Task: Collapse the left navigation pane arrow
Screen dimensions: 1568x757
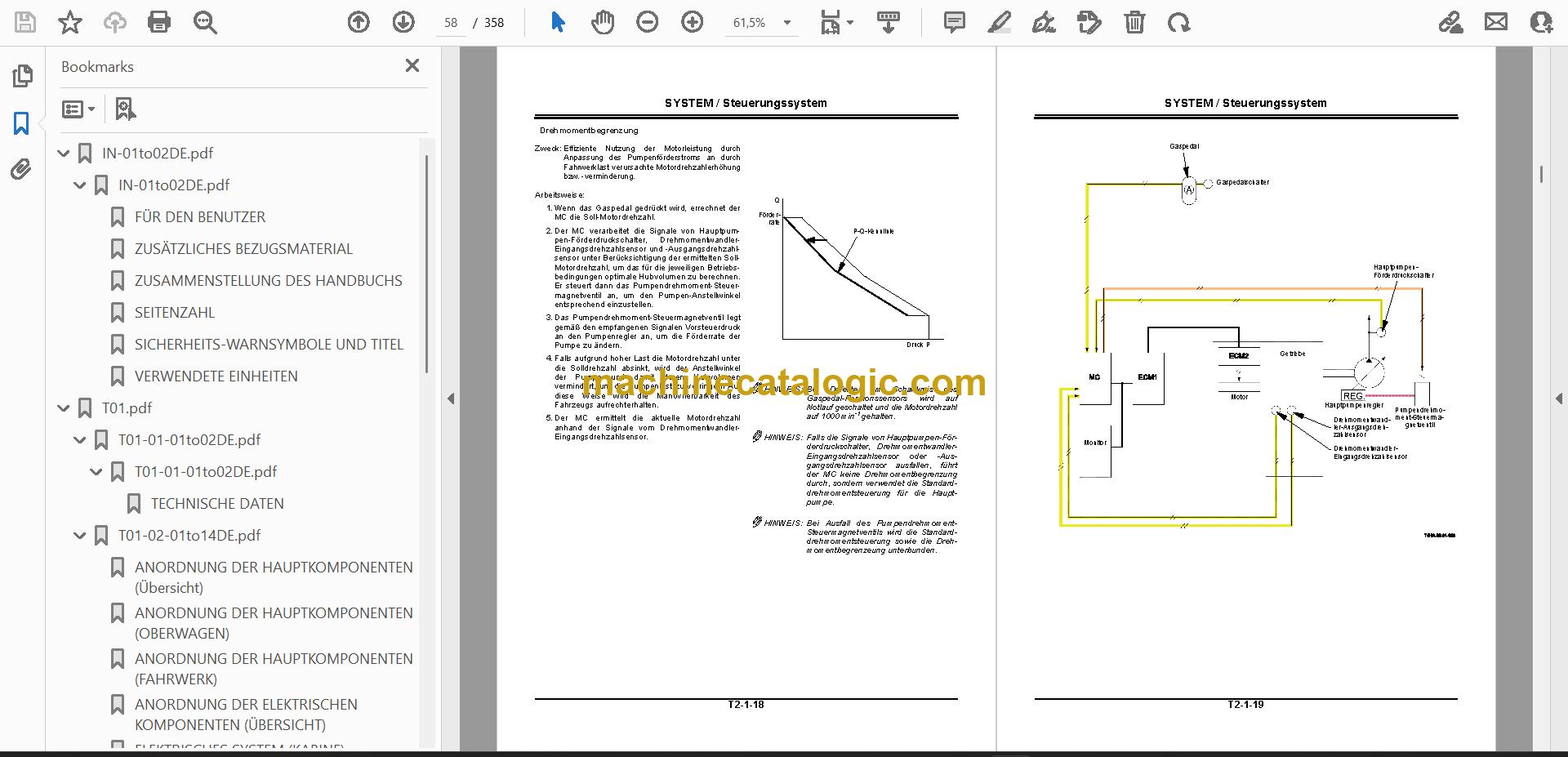Action: 451,399
